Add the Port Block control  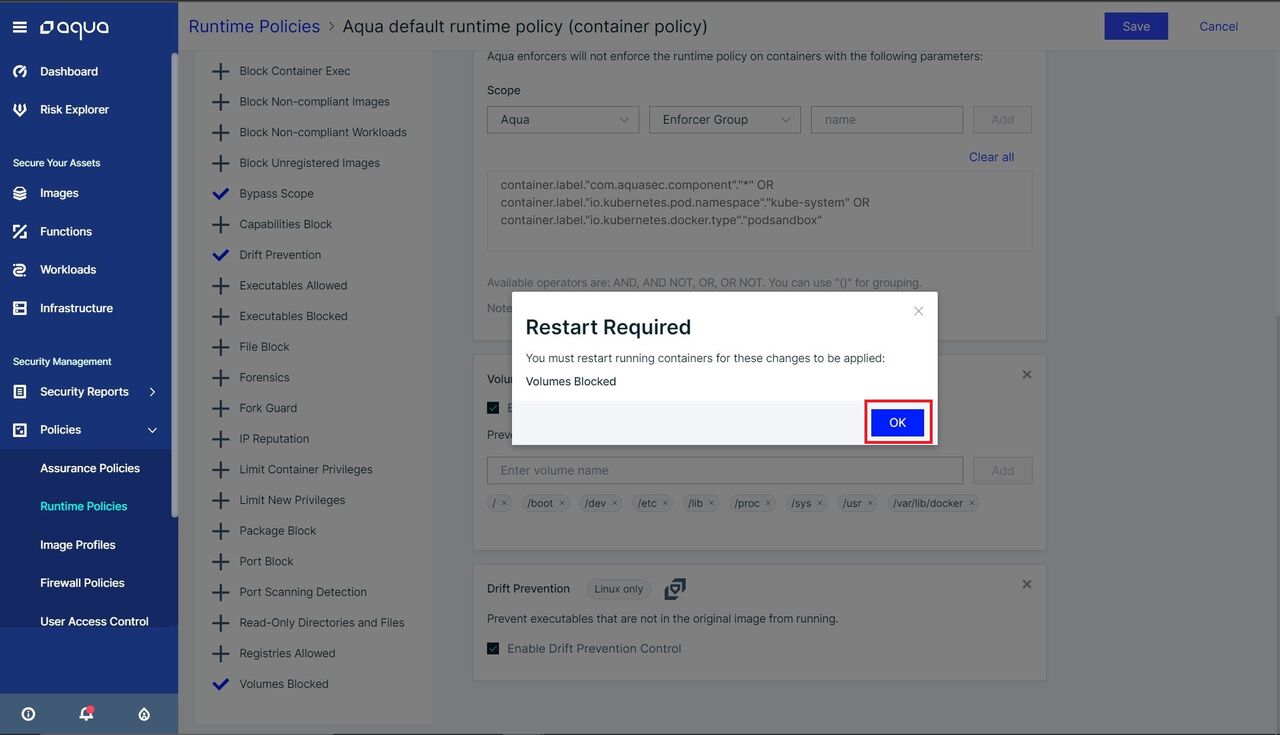221,562
